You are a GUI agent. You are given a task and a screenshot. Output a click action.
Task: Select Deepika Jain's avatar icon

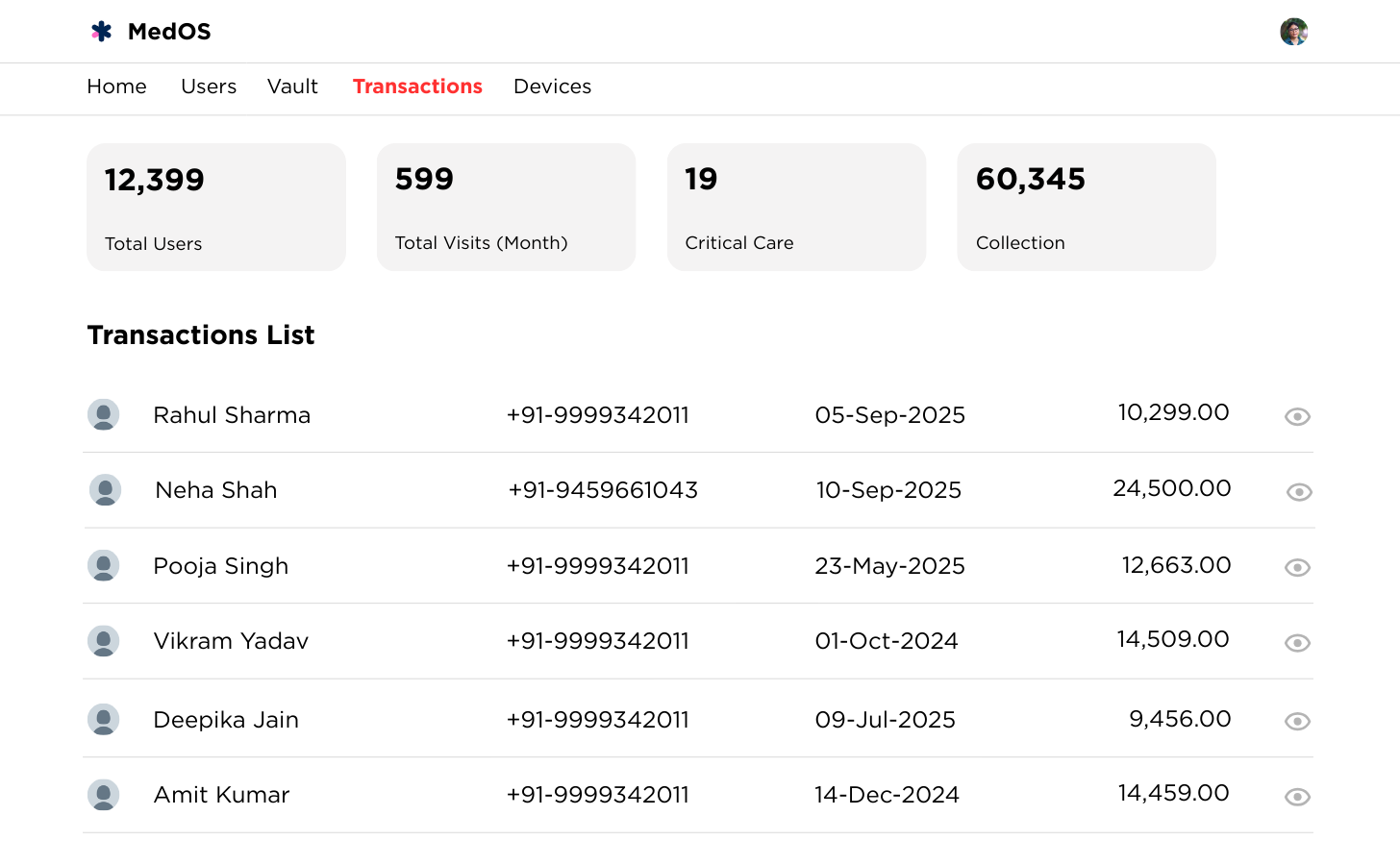pyautogui.click(x=104, y=720)
